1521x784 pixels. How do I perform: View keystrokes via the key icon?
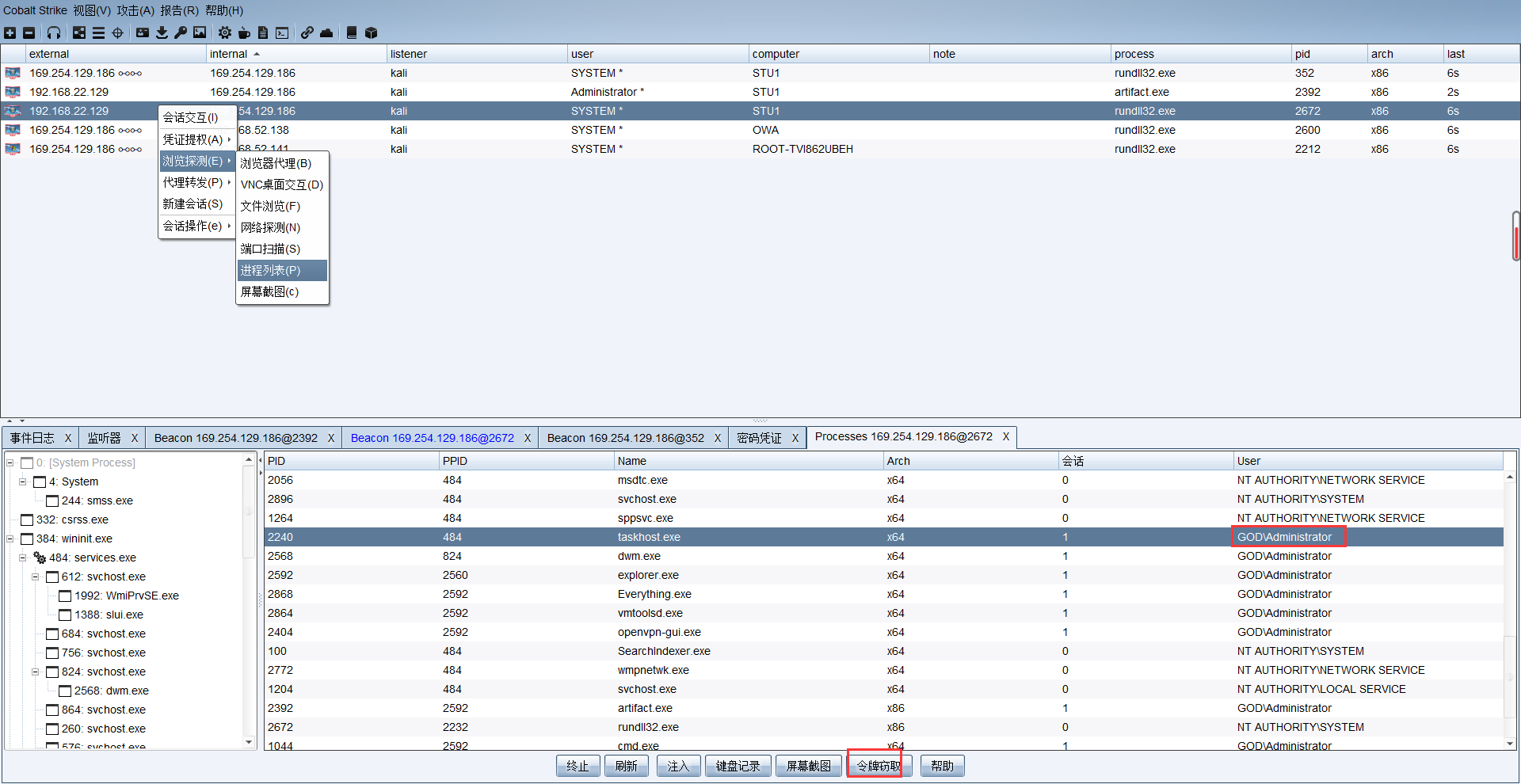pyautogui.click(x=181, y=32)
